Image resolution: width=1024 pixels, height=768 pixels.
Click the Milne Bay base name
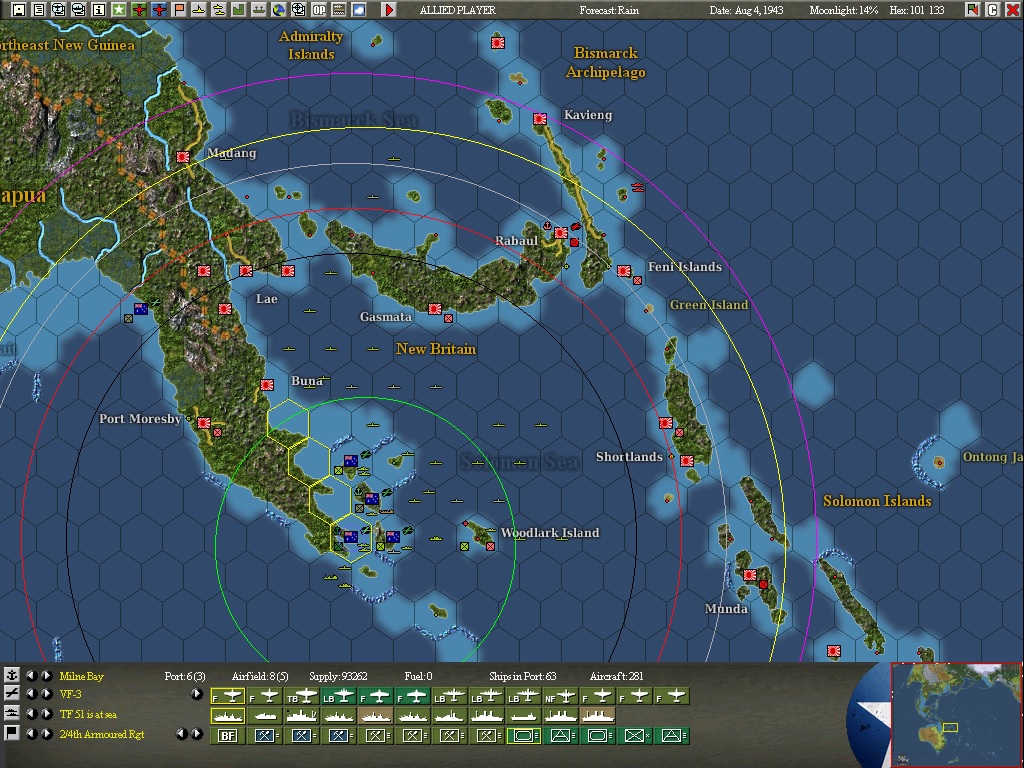(x=82, y=676)
